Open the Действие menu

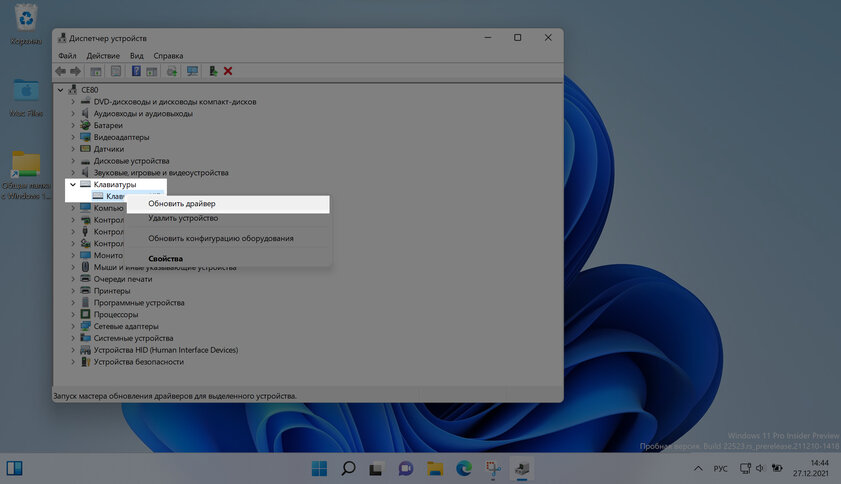(x=103, y=56)
